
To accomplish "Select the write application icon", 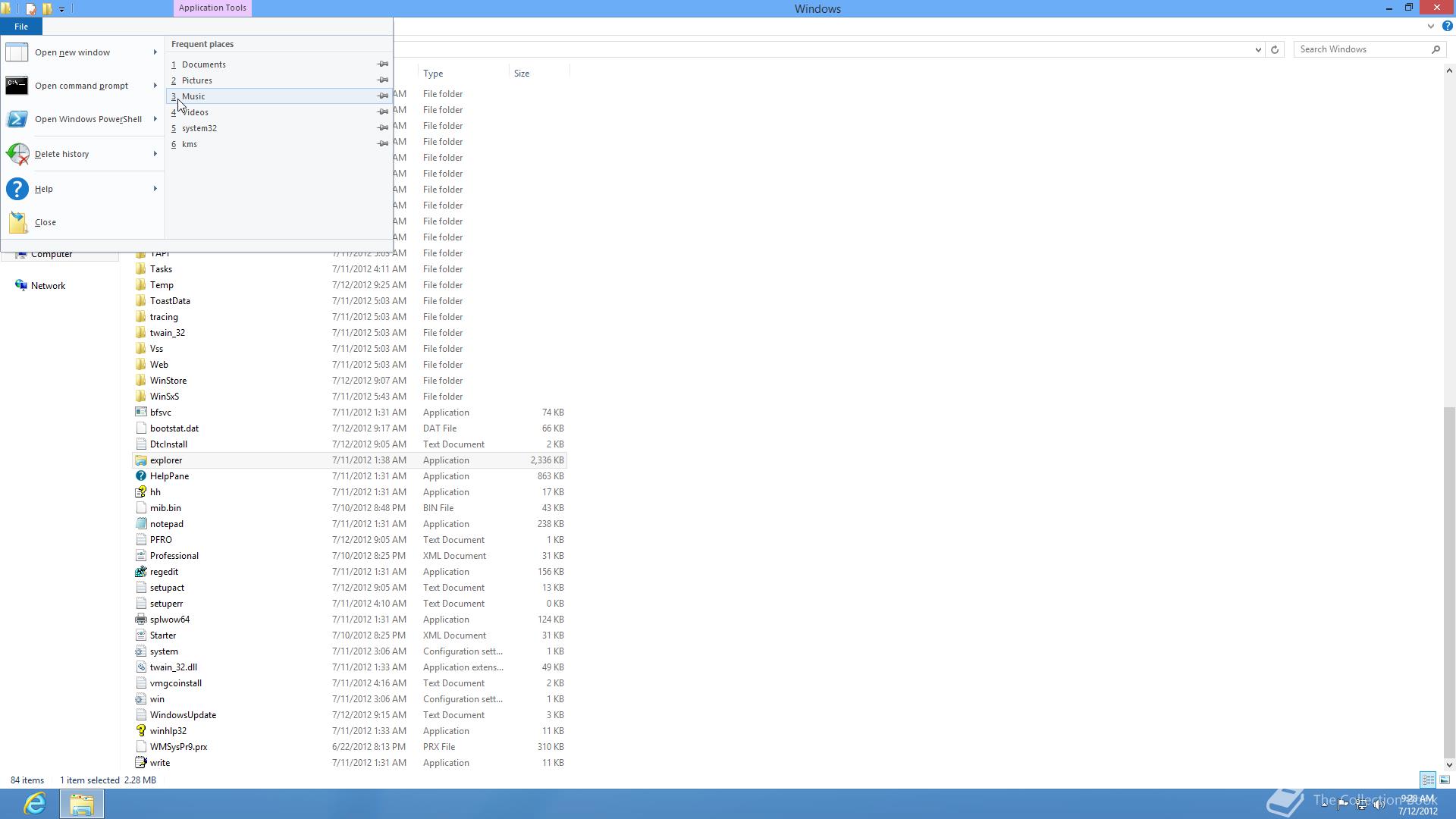I will (x=140, y=763).
